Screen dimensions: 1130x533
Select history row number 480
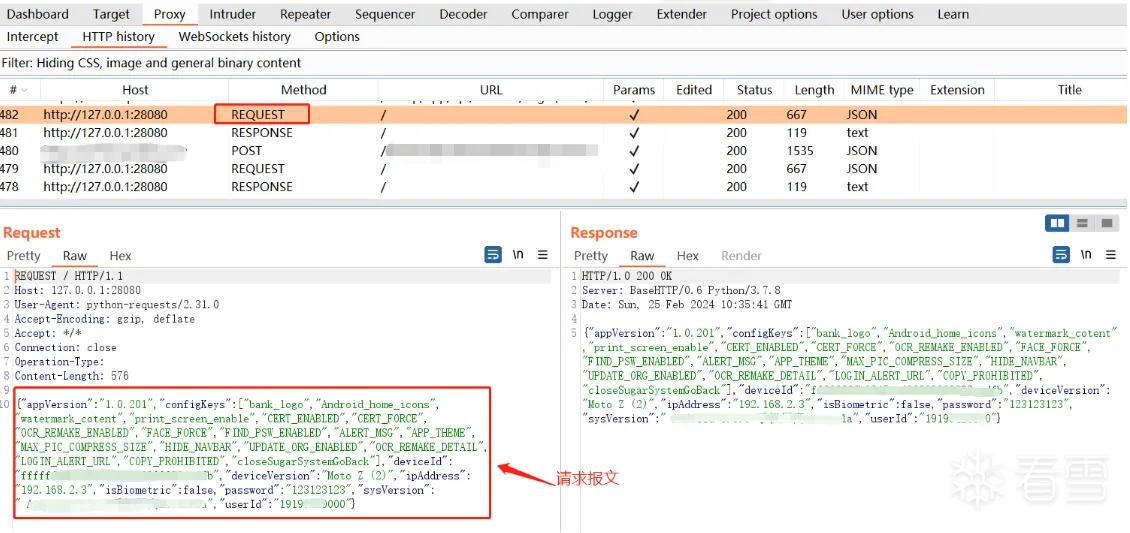point(564,151)
